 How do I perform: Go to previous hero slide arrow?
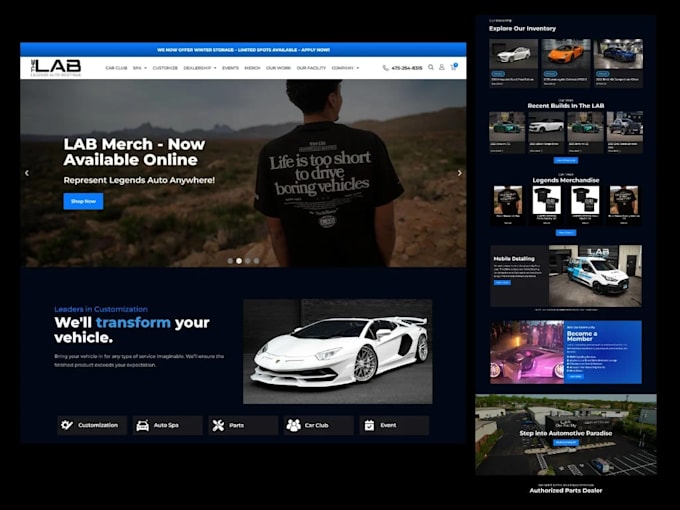pos(27,173)
